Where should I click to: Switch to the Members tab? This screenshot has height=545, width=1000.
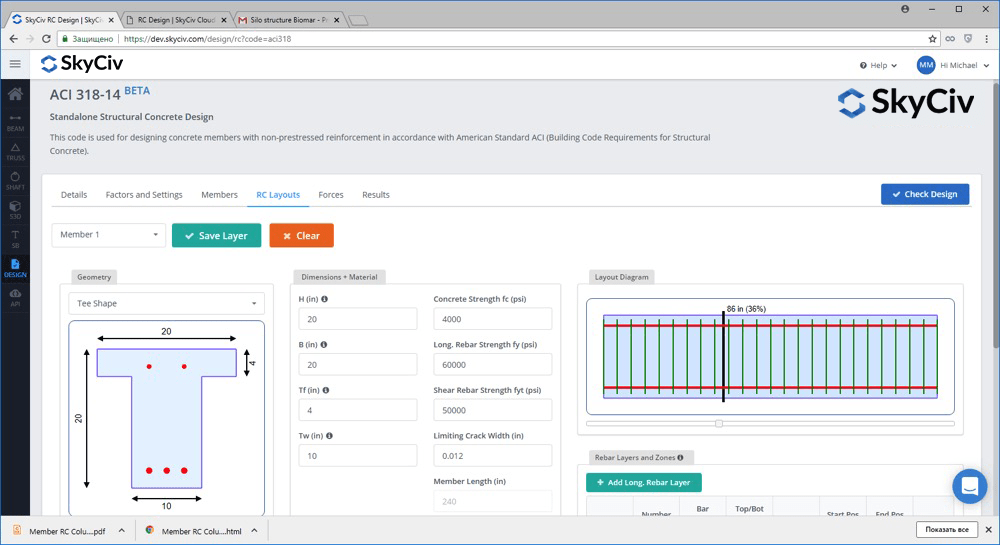(219, 195)
